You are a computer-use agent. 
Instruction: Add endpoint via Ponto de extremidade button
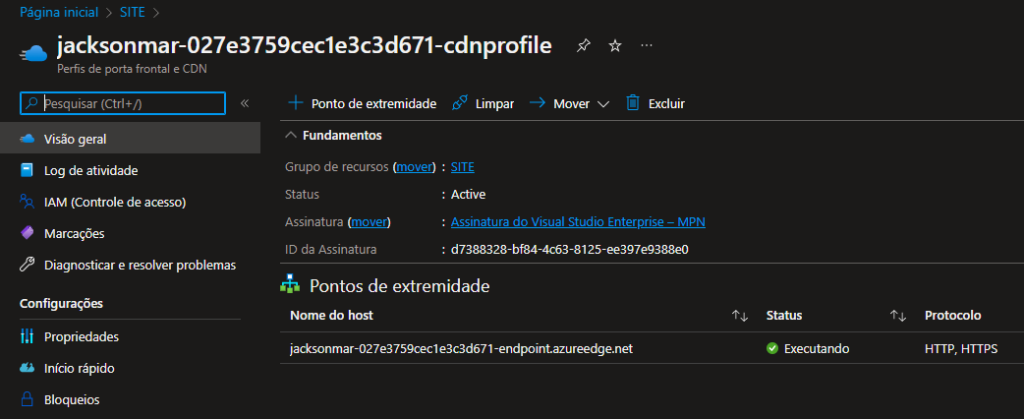[362, 104]
